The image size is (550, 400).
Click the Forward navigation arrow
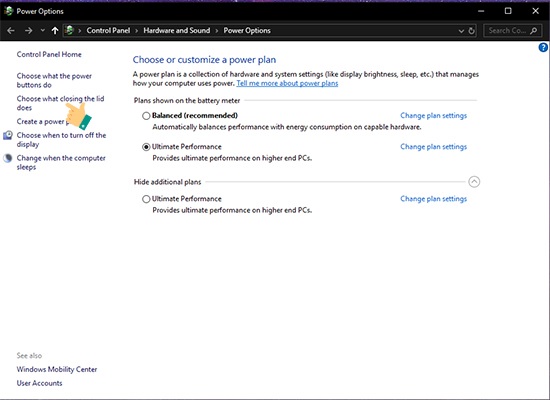coord(28,31)
